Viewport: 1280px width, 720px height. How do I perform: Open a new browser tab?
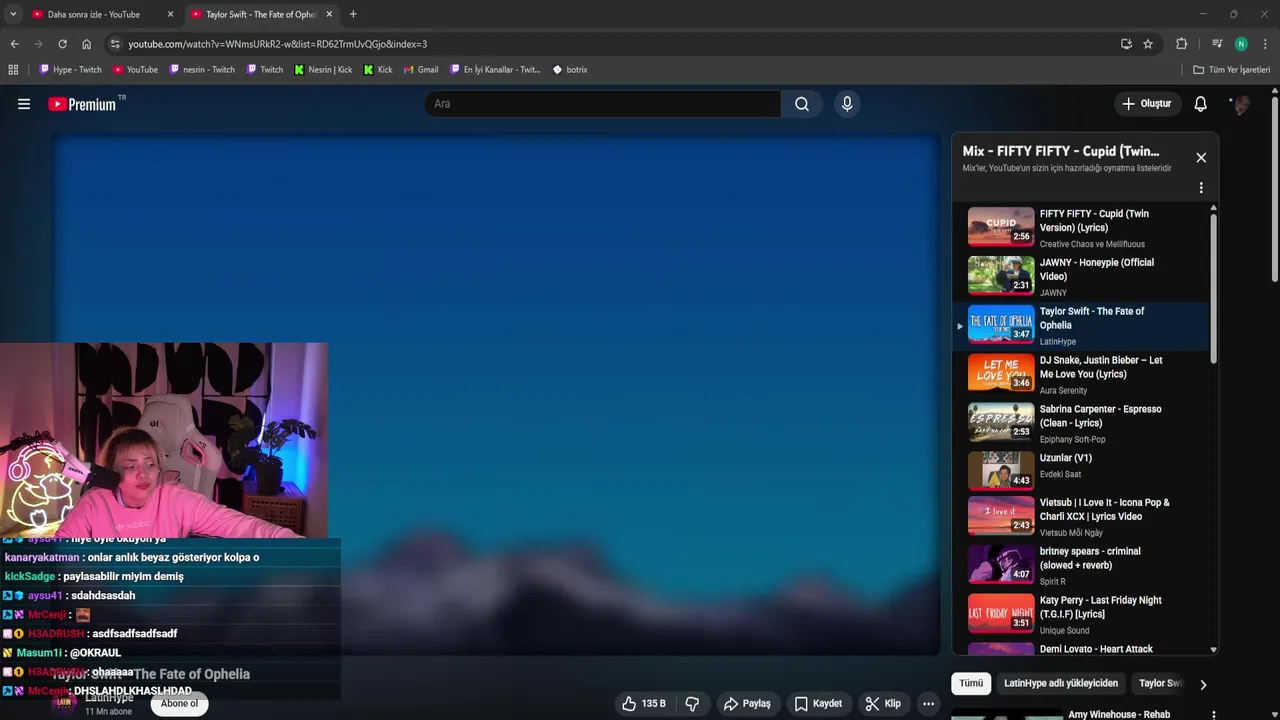coord(353,14)
